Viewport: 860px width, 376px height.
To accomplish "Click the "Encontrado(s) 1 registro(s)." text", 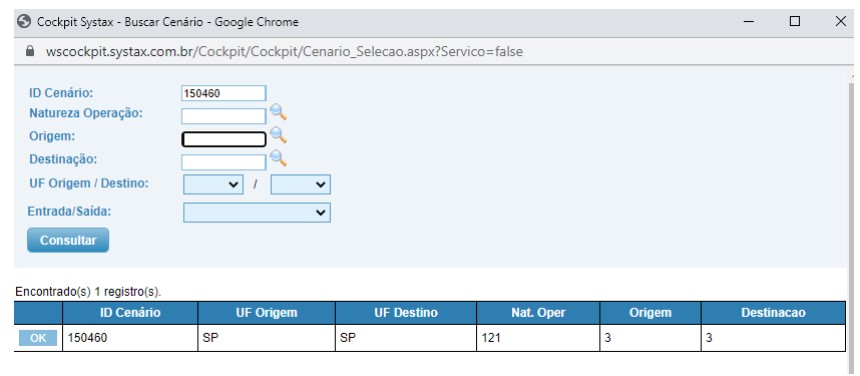I will tap(88, 292).
